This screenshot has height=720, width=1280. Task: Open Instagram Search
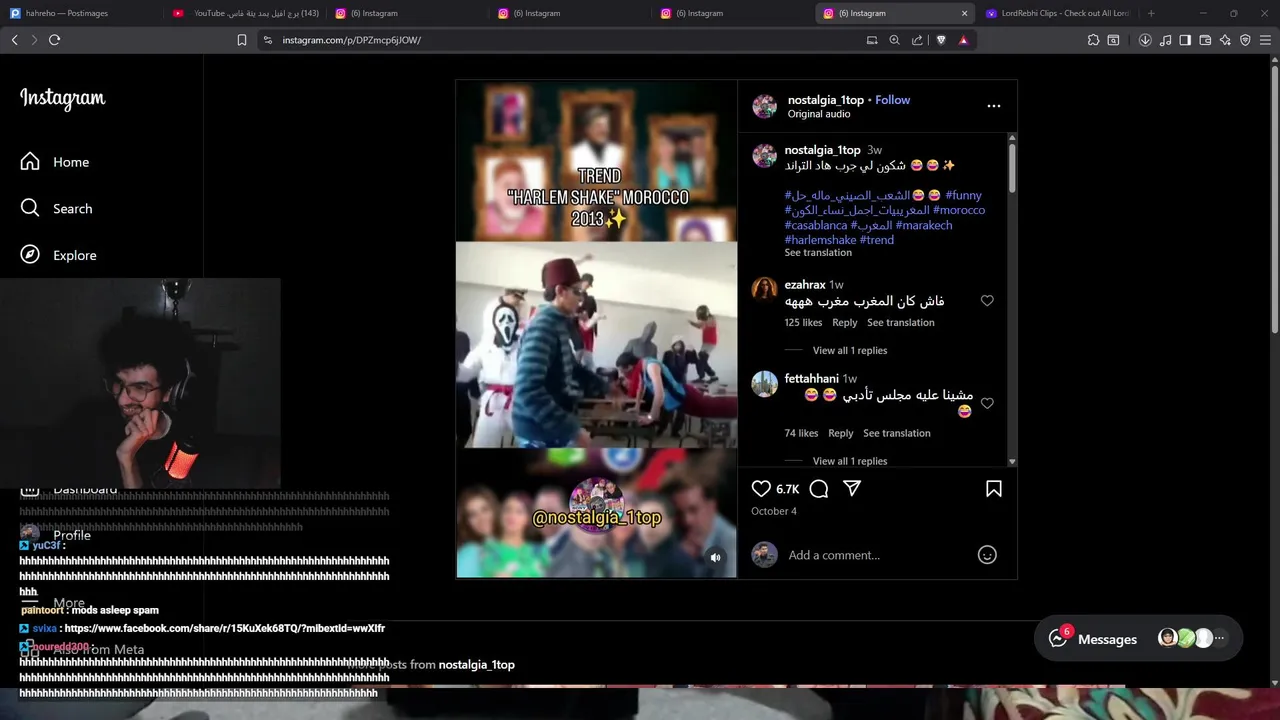(x=57, y=208)
